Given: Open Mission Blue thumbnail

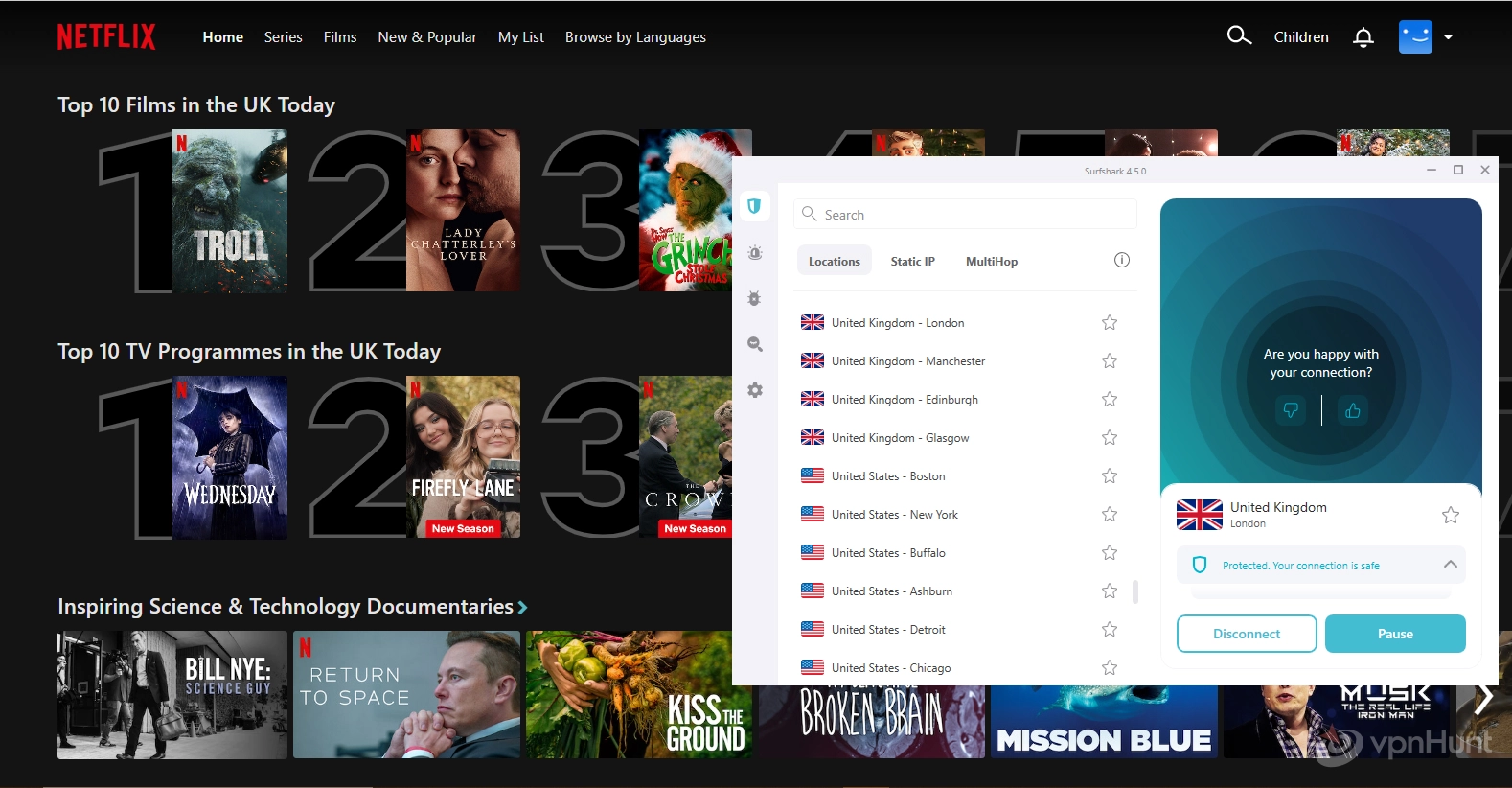Looking at the screenshot, I should (x=1104, y=722).
